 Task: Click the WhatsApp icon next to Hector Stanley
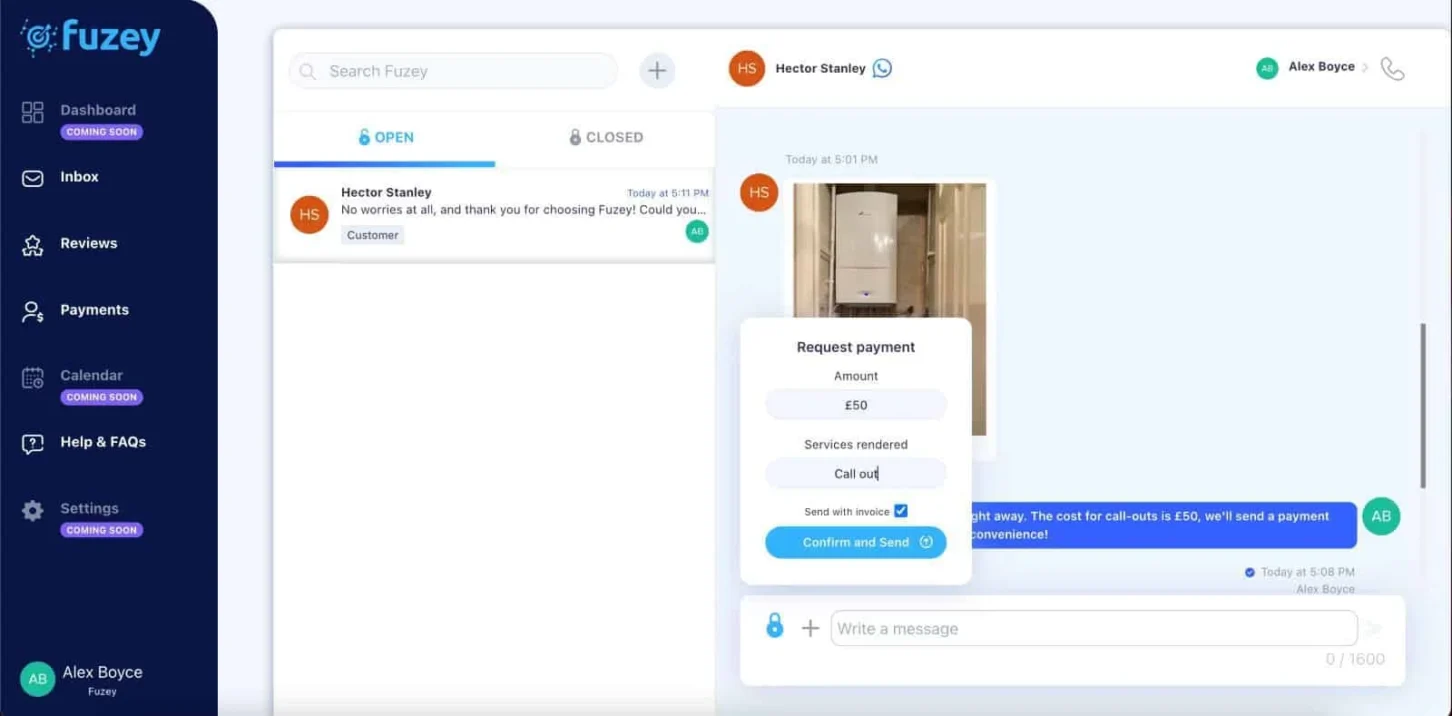(x=882, y=68)
